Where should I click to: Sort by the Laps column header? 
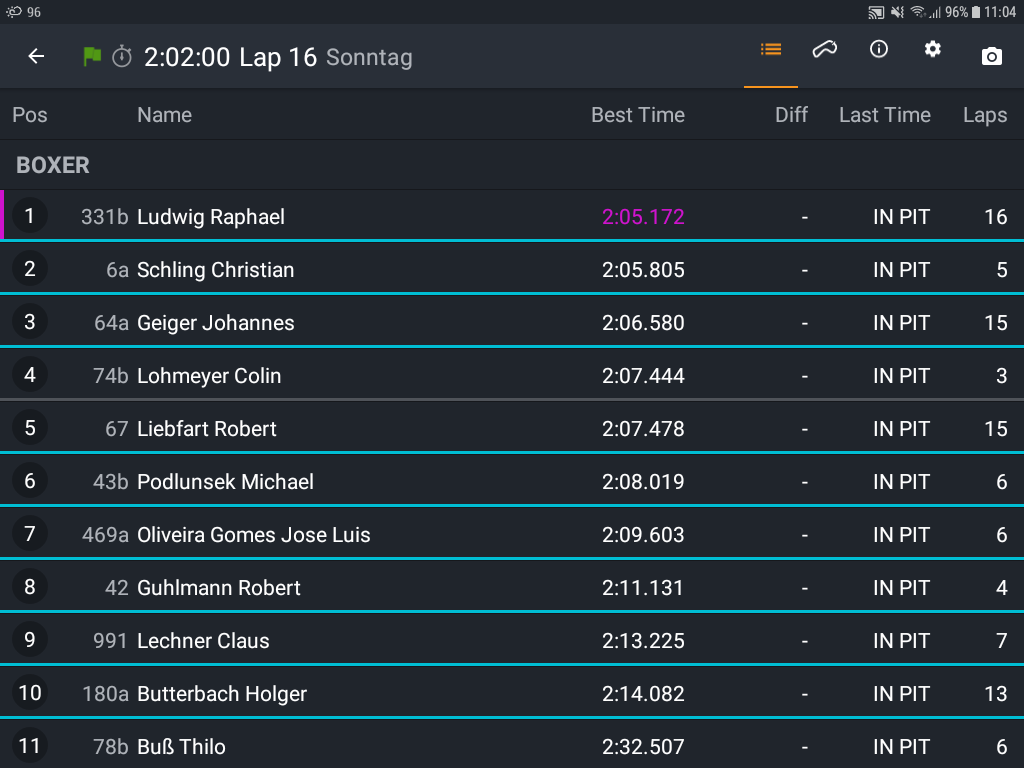[x=985, y=115]
